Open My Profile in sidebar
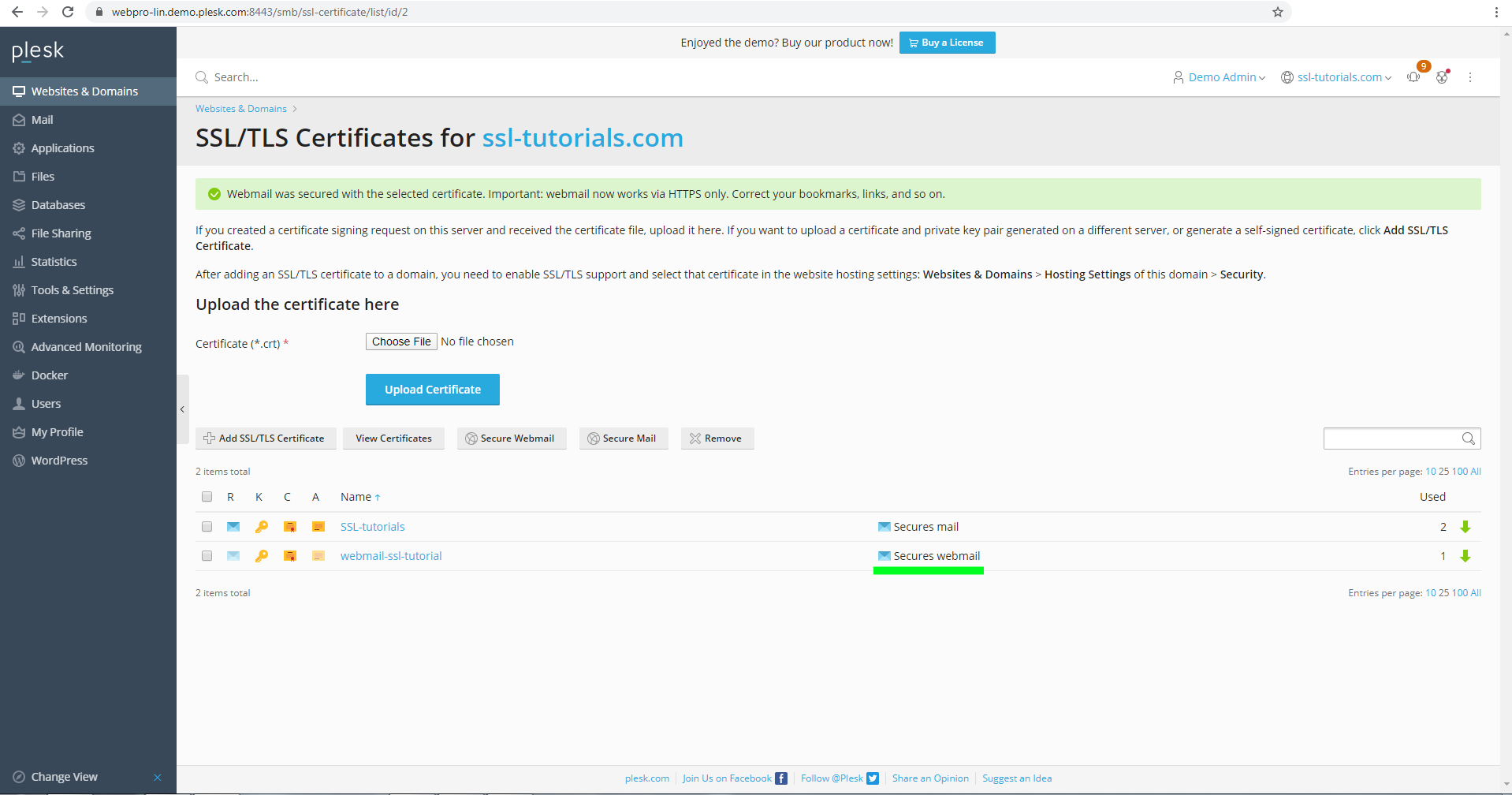Viewport: 1512px width, 795px height. 88,432
